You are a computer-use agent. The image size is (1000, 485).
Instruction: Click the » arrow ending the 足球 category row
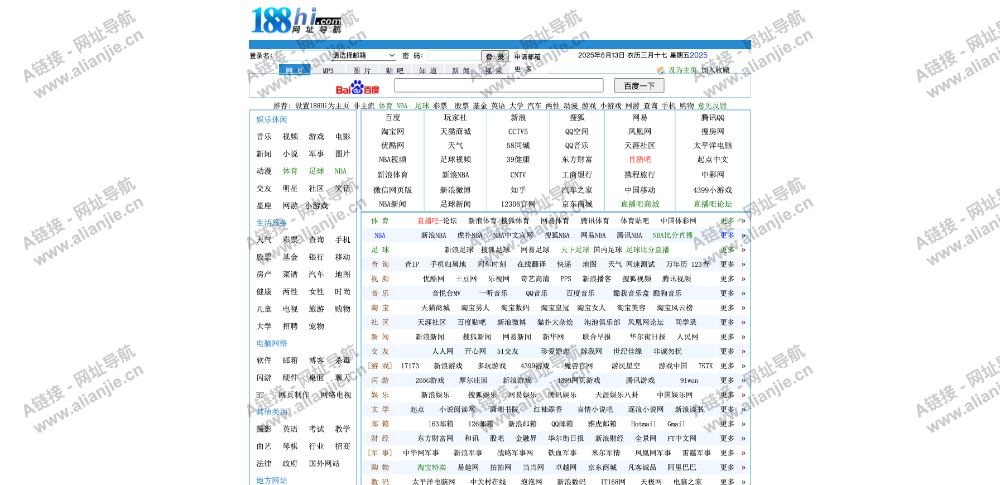pos(742,250)
